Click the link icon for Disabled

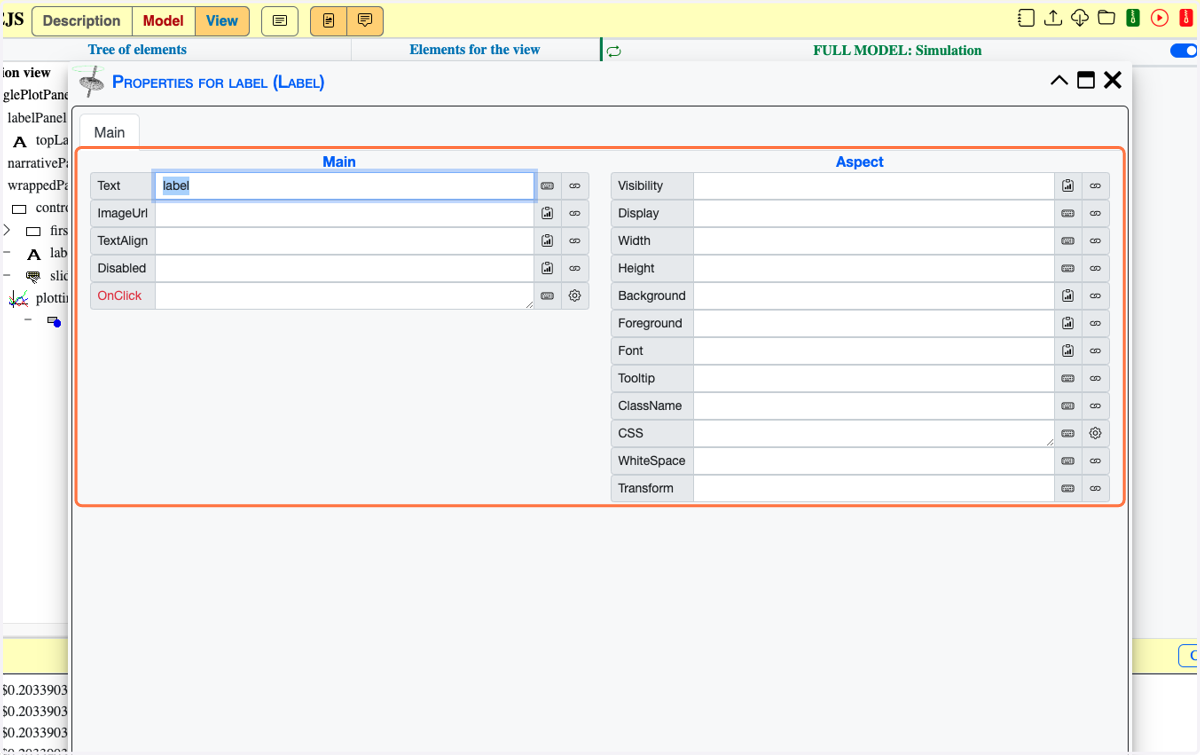coord(575,268)
